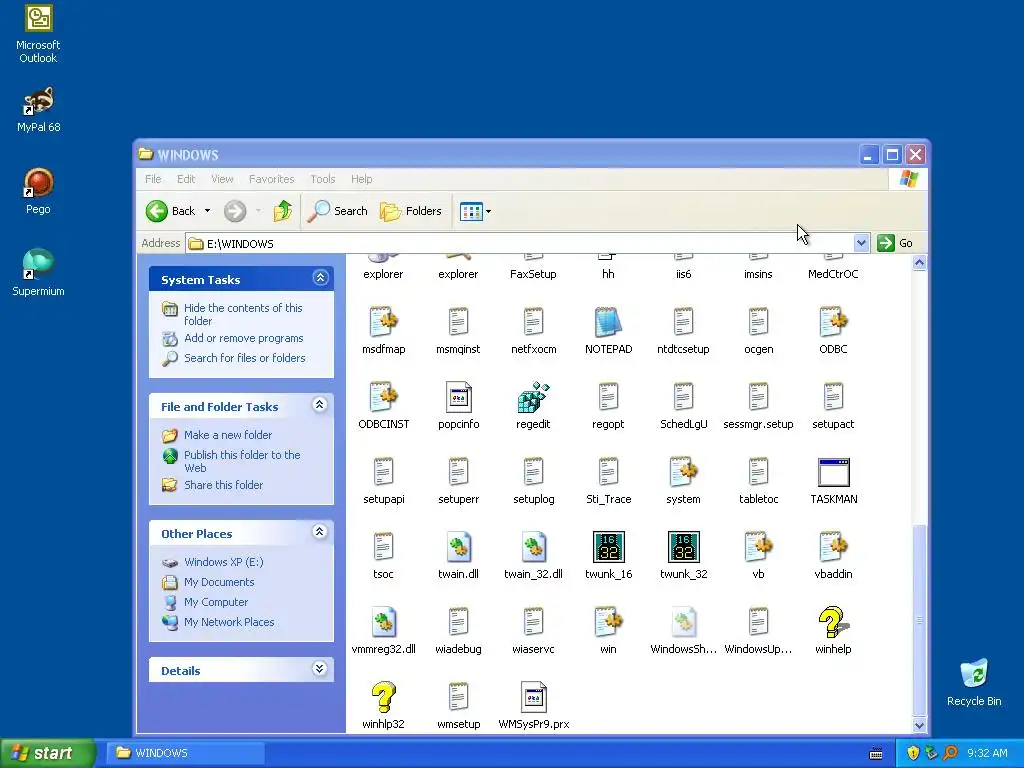Viewport: 1024px width, 768px height.
Task: Click Search for files or folders link
Action: (x=244, y=358)
